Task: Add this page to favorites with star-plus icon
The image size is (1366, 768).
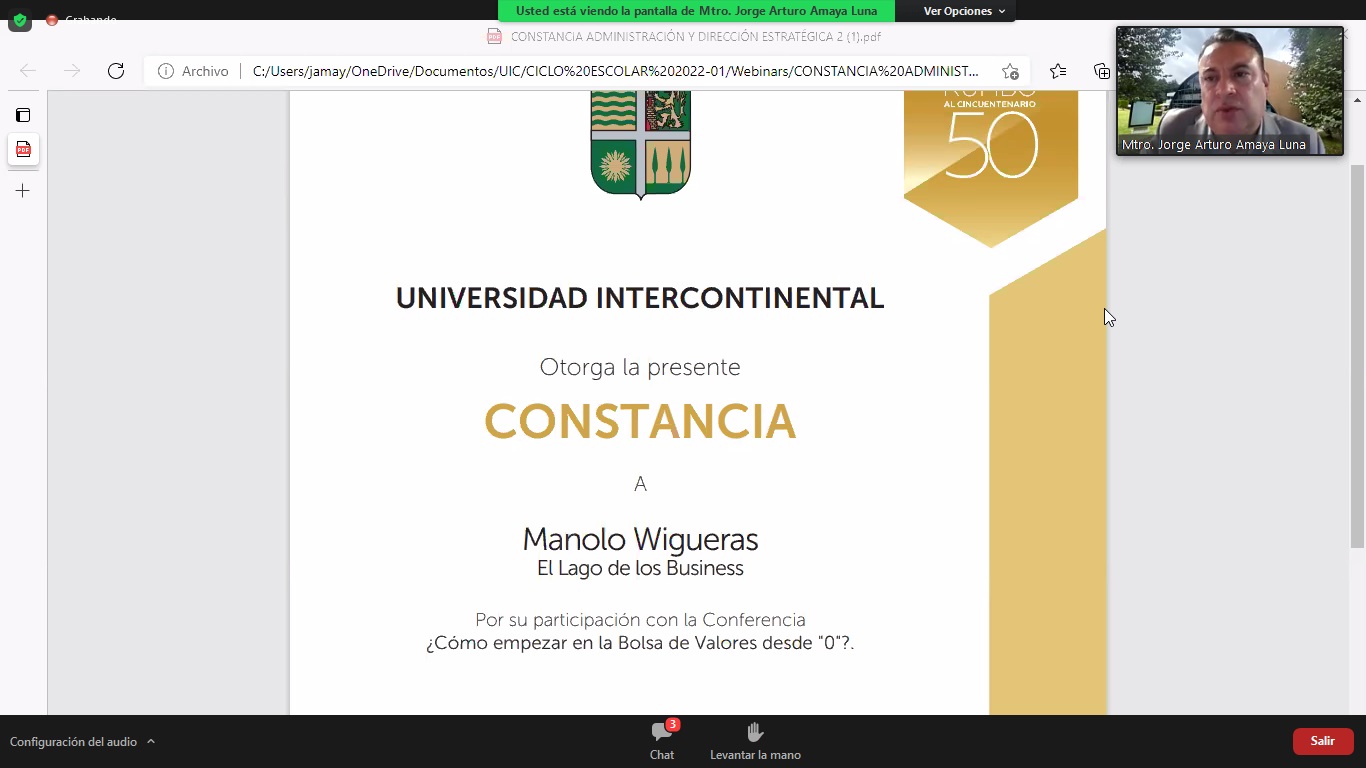Action: pos(1010,71)
